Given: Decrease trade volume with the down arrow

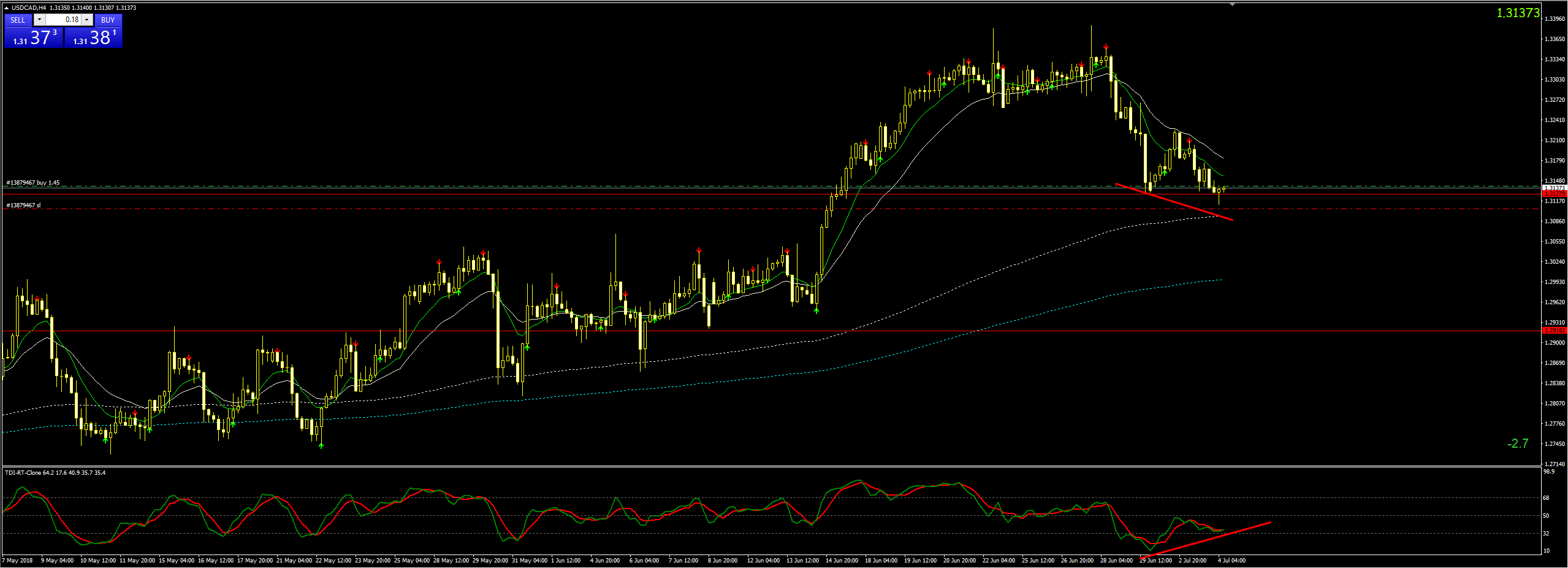Looking at the screenshot, I should click(x=39, y=20).
